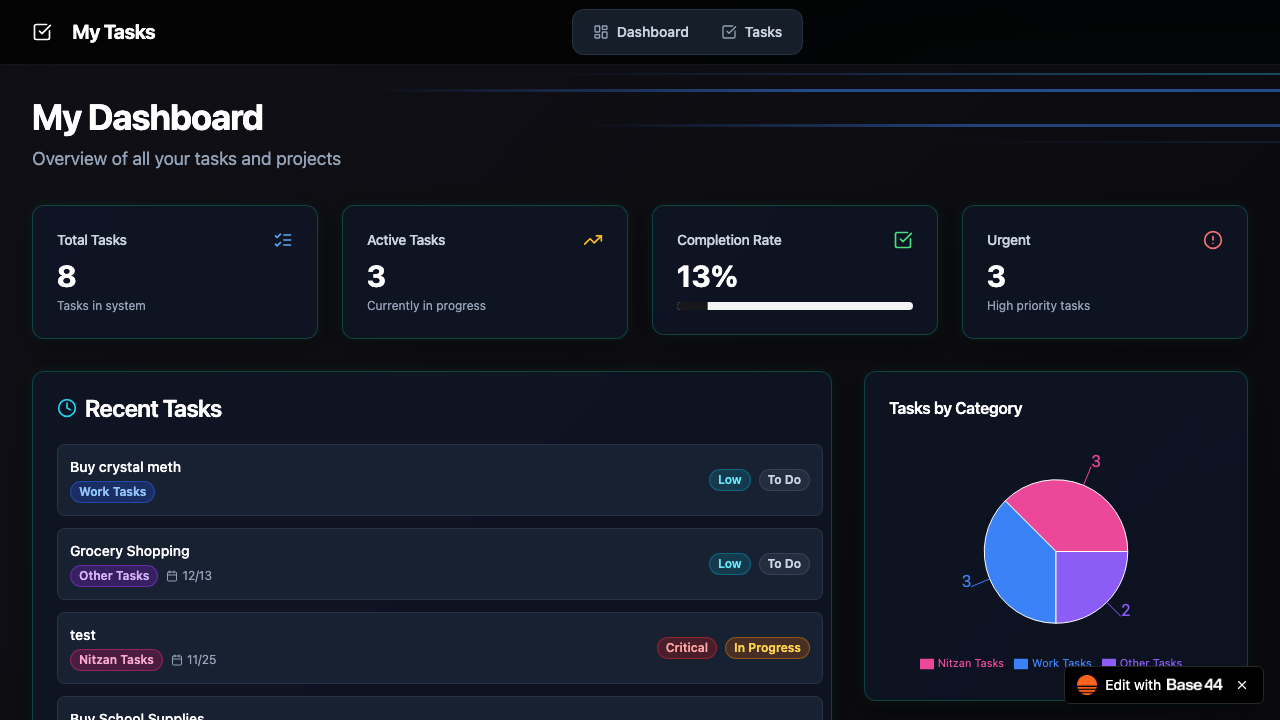Click the In Progress status badge
Screen dimensions: 1280x720
767,648
